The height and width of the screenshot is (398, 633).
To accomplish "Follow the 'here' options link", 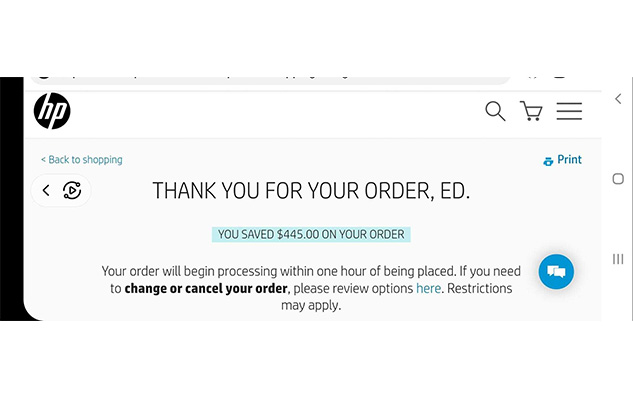I will [428, 289].
